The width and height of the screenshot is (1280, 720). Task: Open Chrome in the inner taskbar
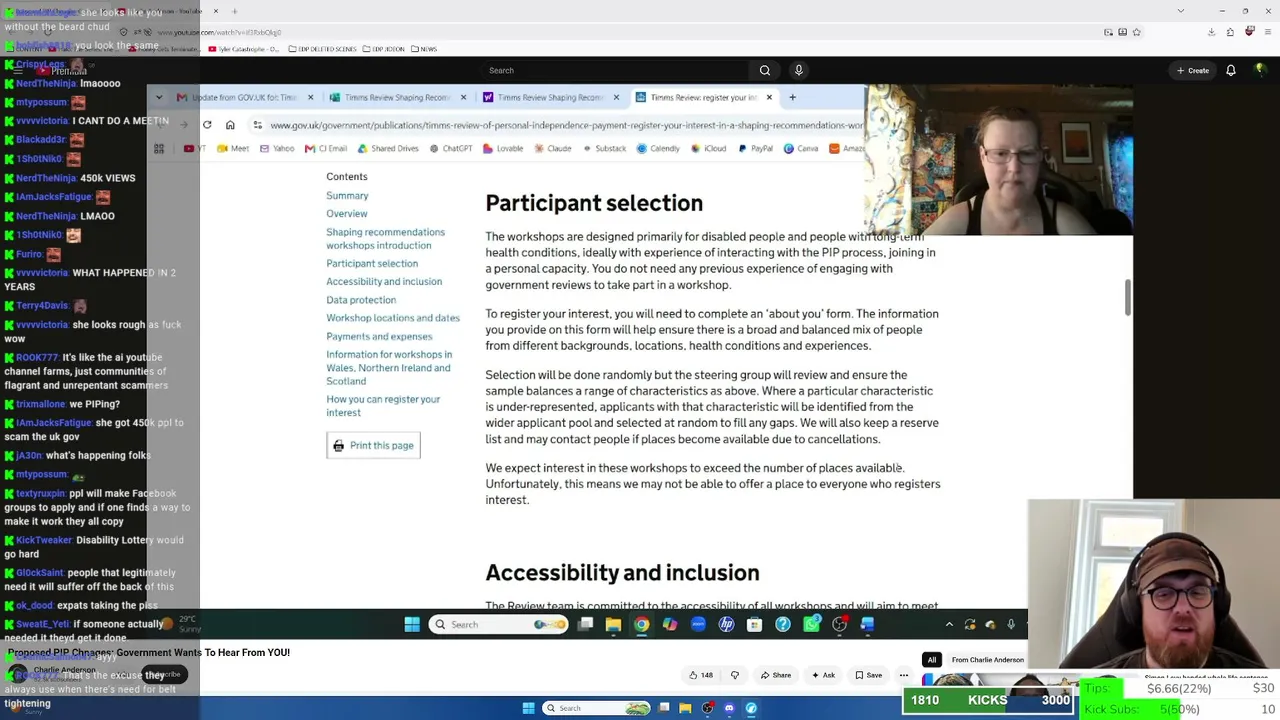(641, 625)
